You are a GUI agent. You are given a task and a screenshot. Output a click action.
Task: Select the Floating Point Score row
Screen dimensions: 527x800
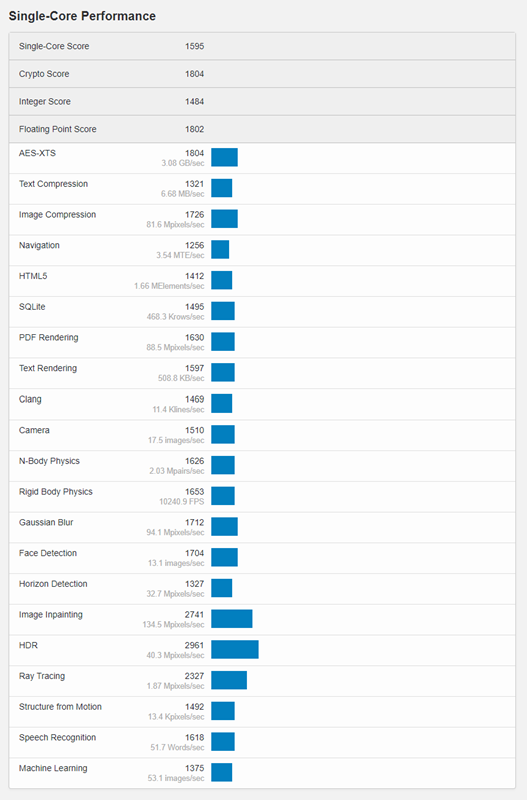coord(262,129)
